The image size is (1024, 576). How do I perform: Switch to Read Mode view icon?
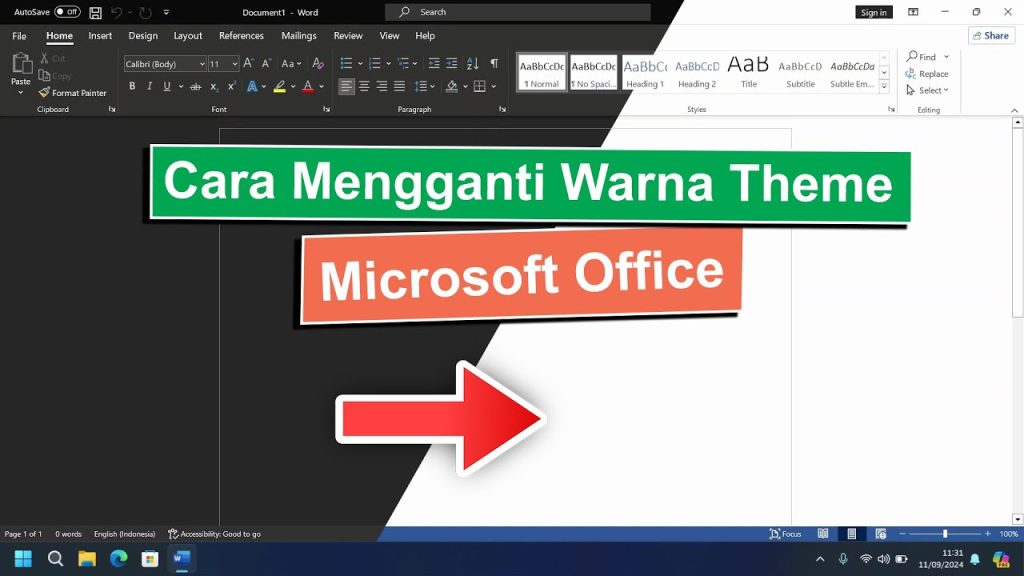(823, 534)
